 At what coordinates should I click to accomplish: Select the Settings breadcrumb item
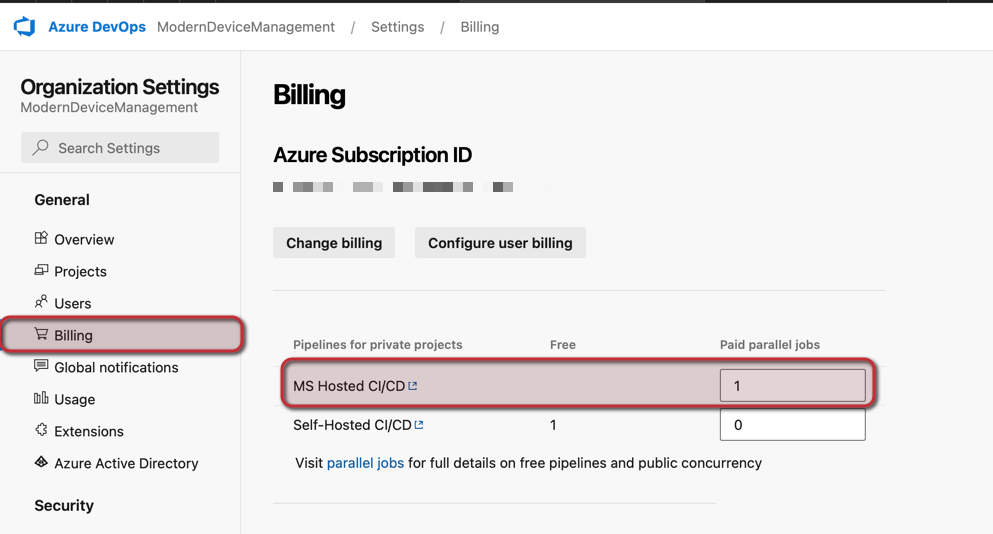(397, 27)
